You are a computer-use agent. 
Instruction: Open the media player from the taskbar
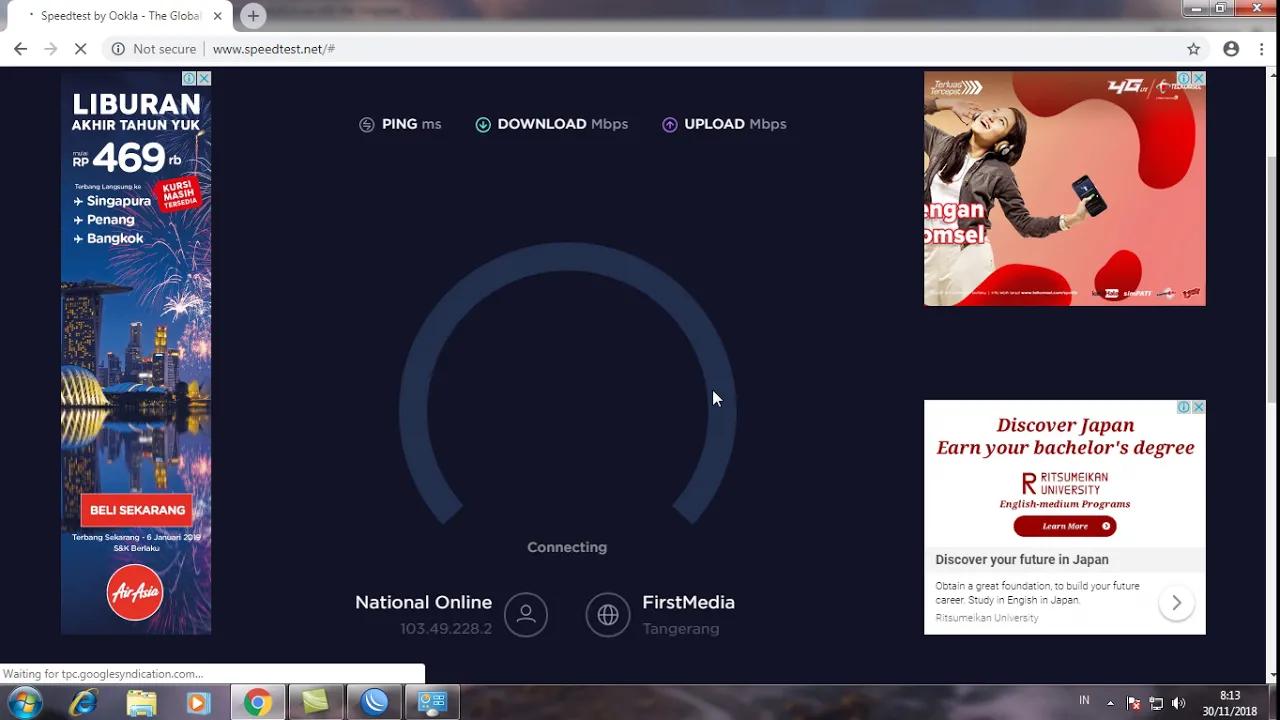(198, 703)
